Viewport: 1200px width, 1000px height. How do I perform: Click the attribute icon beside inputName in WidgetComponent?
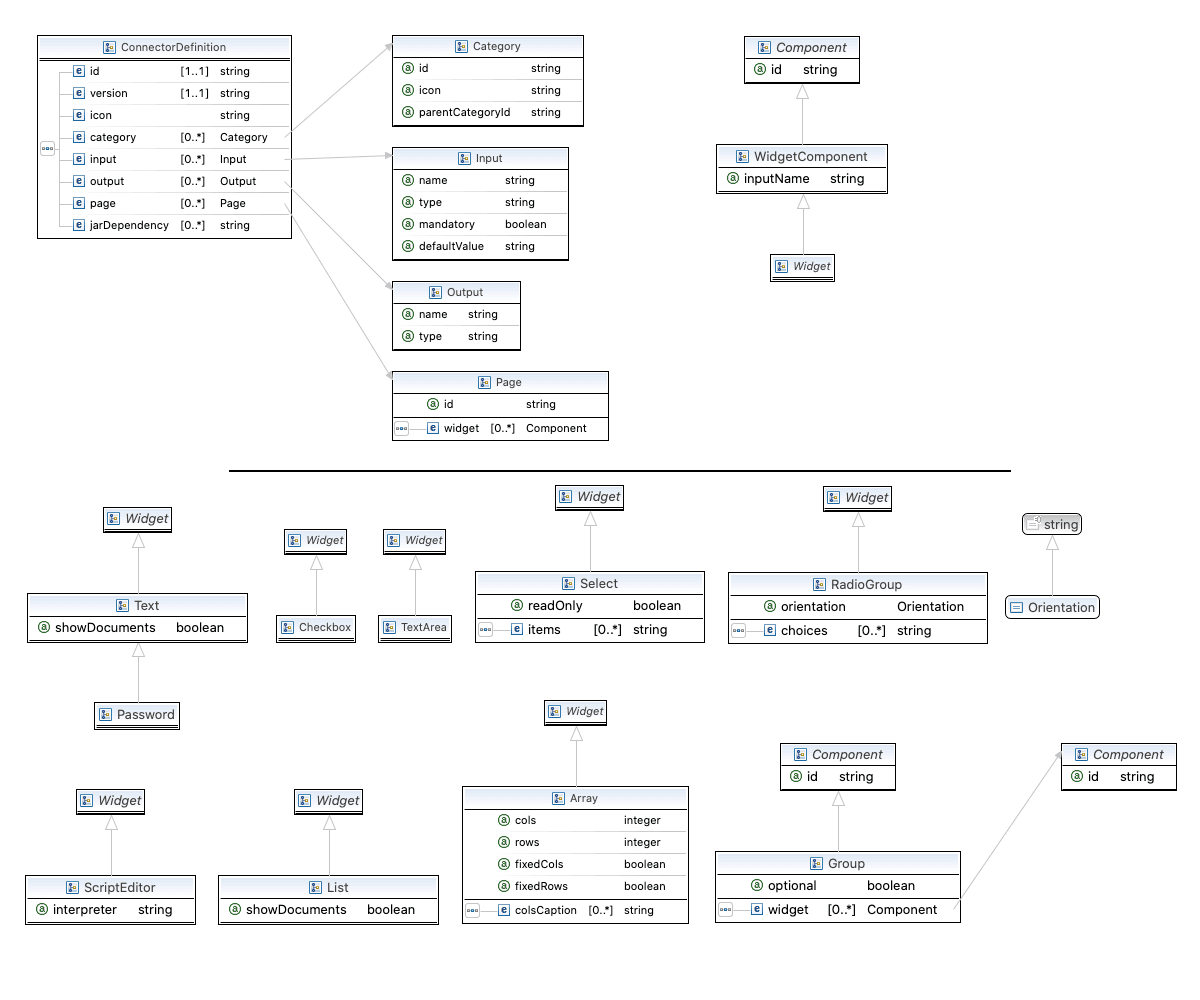734,178
